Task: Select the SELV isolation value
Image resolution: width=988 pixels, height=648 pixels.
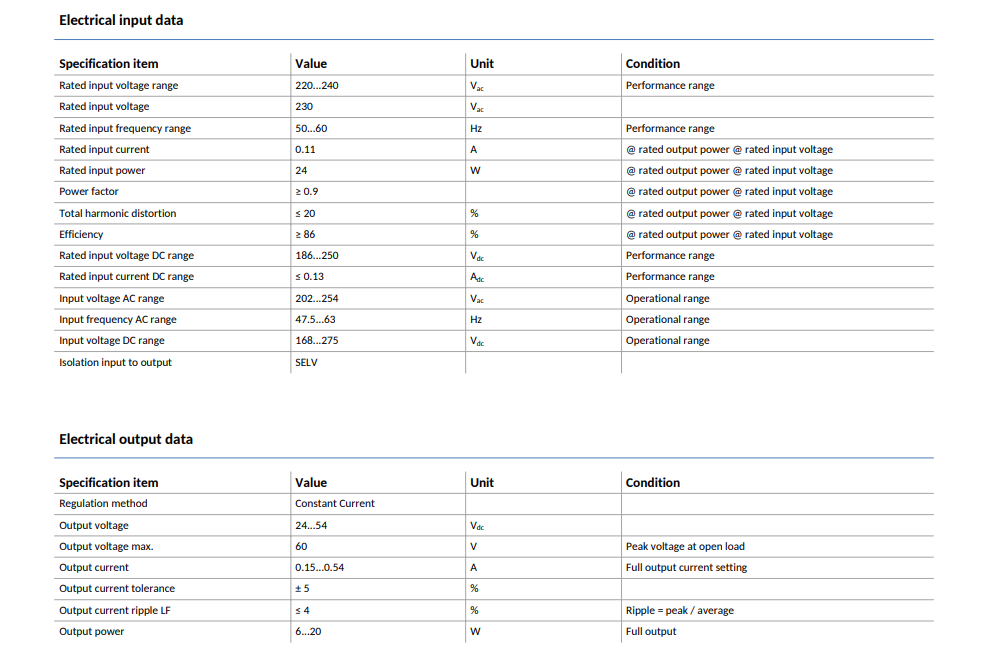Action: [306, 362]
